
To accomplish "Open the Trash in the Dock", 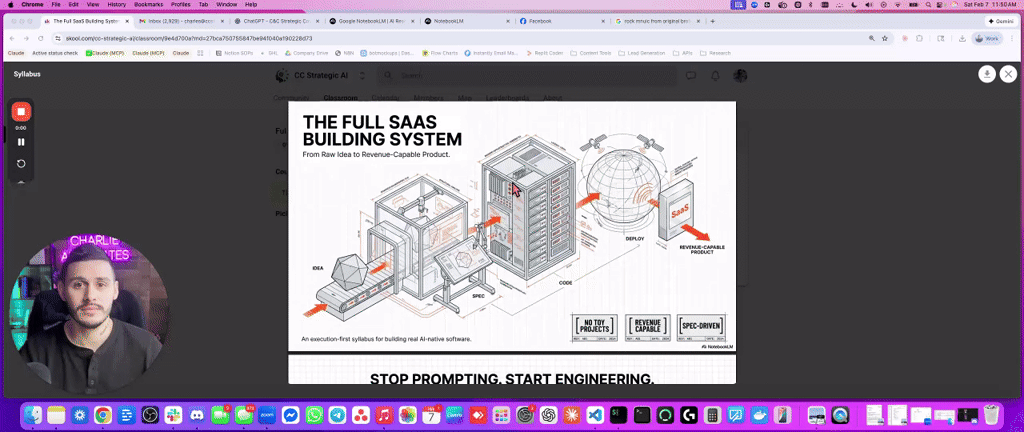I will pos(991,414).
